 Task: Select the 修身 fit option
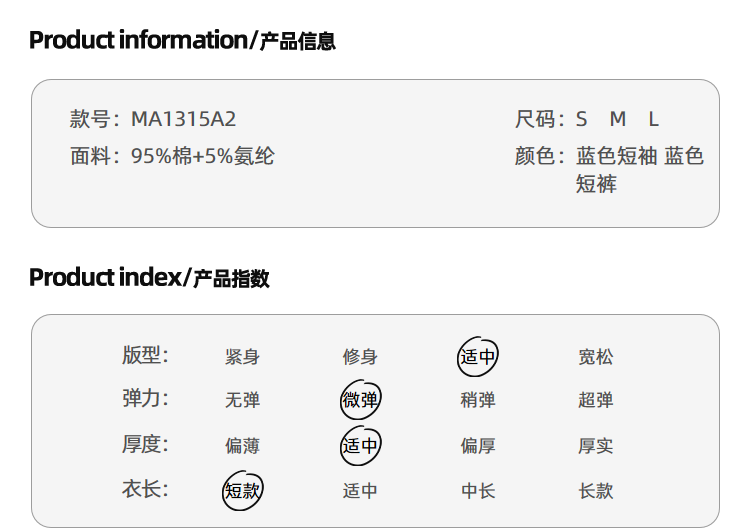coord(360,357)
